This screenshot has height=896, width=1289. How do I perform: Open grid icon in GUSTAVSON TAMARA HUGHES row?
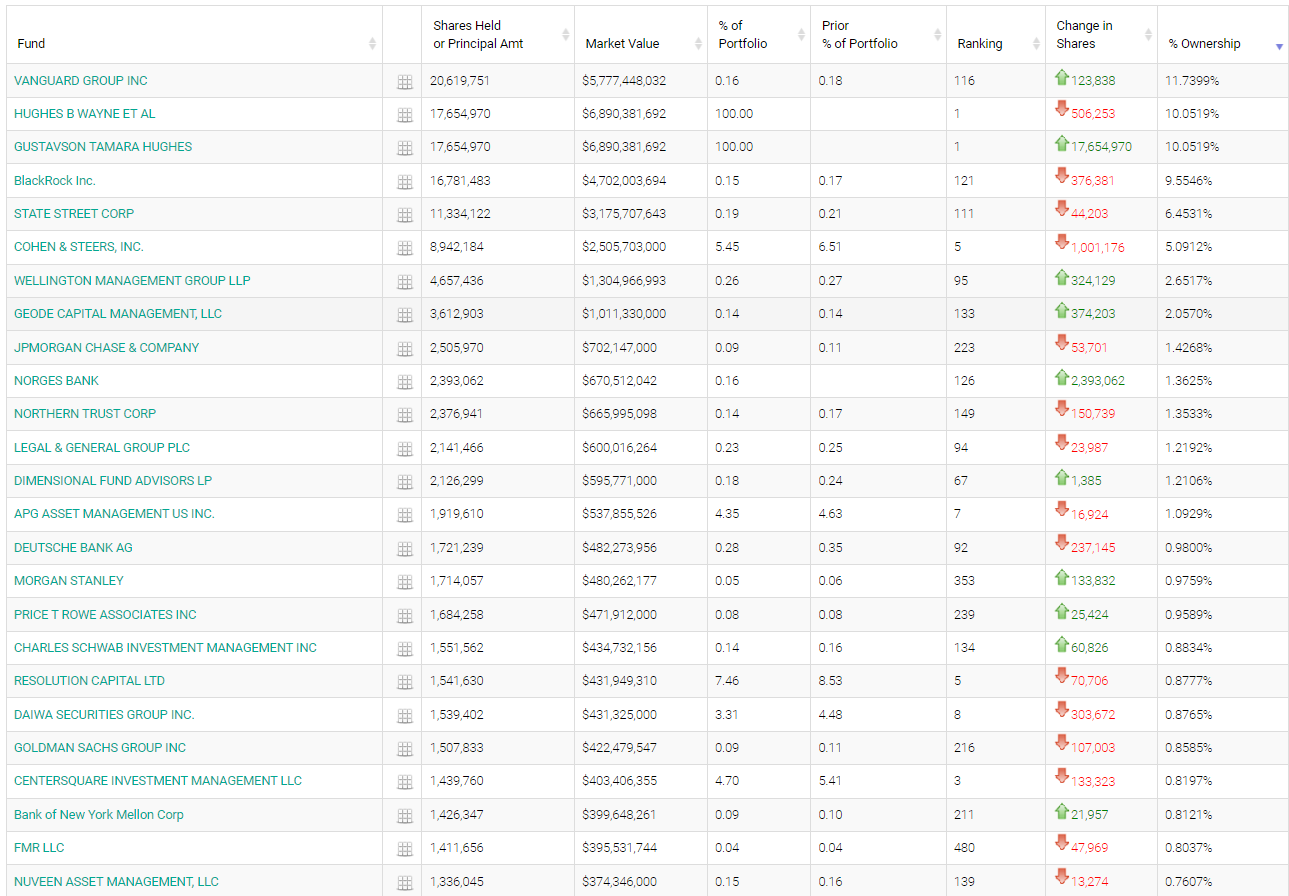tap(405, 148)
